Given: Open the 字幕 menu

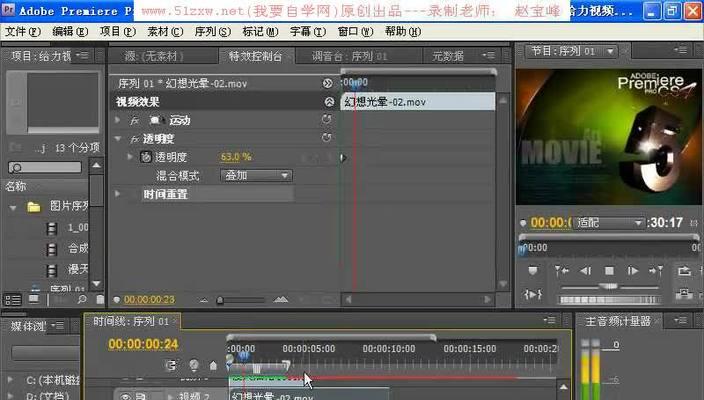Looking at the screenshot, I should tap(308, 31).
